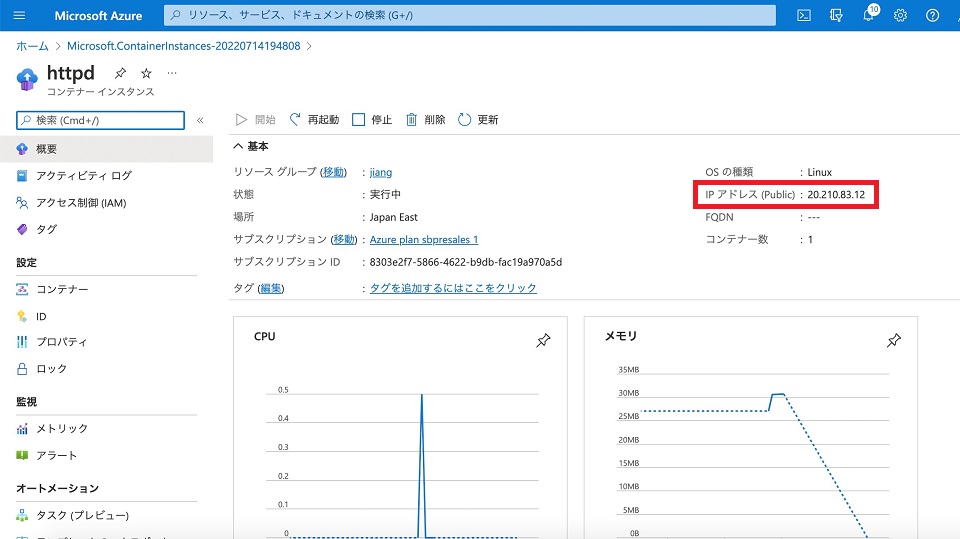Collapse the 基本 section
This screenshot has width=960, height=539.
click(239, 146)
